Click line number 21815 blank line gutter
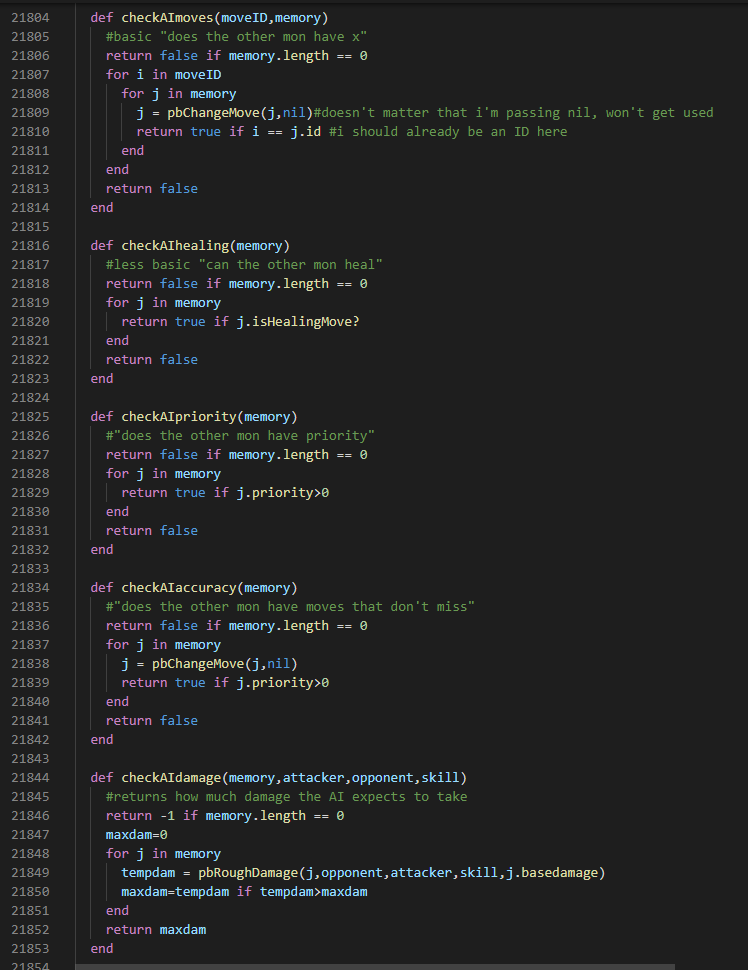 point(30,226)
